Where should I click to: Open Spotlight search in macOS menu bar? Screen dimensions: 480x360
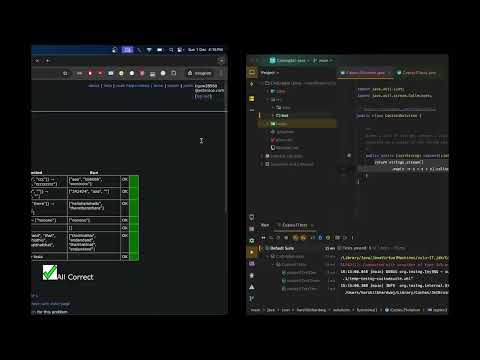click(x=171, y=50)
